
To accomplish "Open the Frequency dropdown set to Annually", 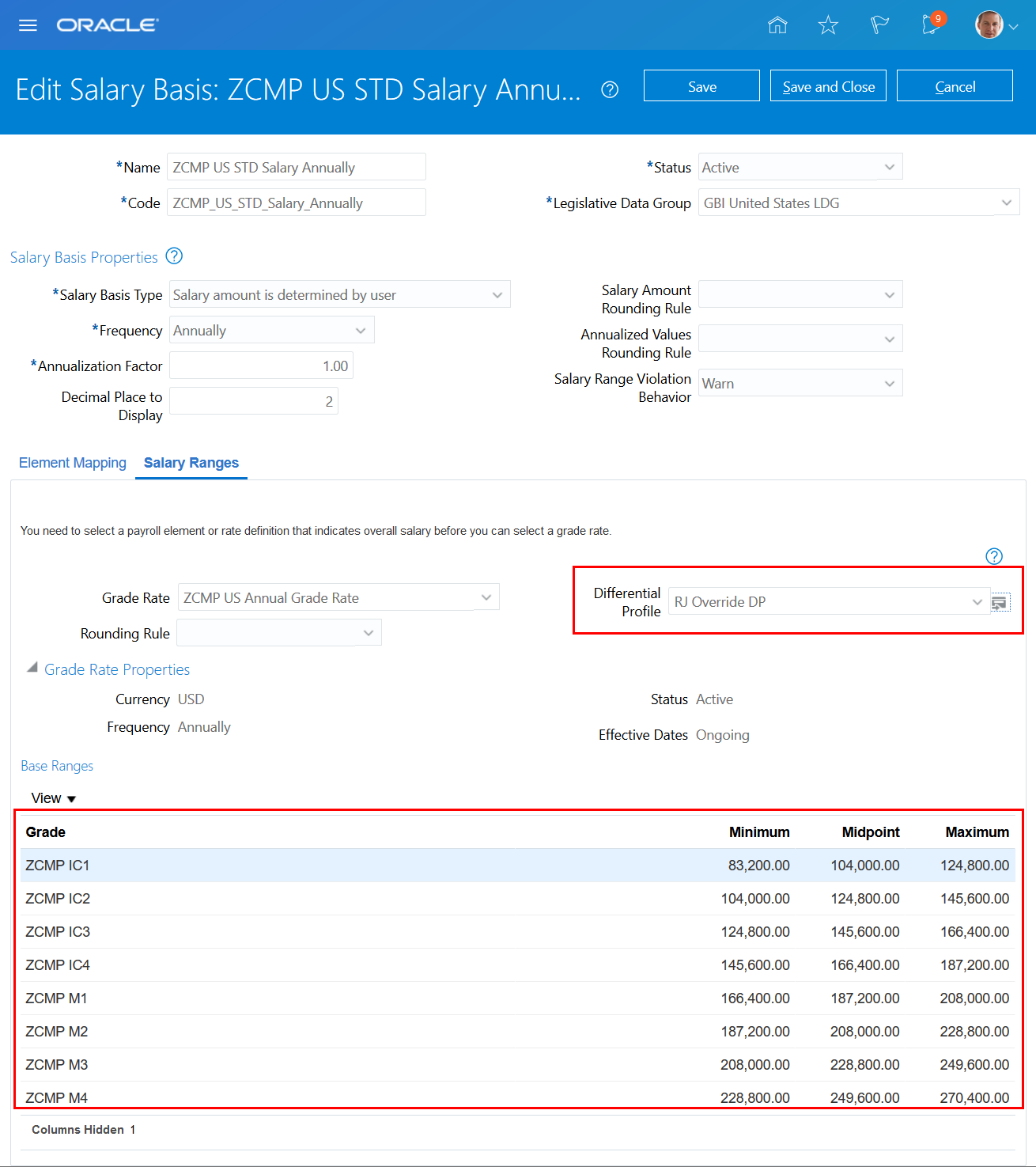I will point(272,330).
